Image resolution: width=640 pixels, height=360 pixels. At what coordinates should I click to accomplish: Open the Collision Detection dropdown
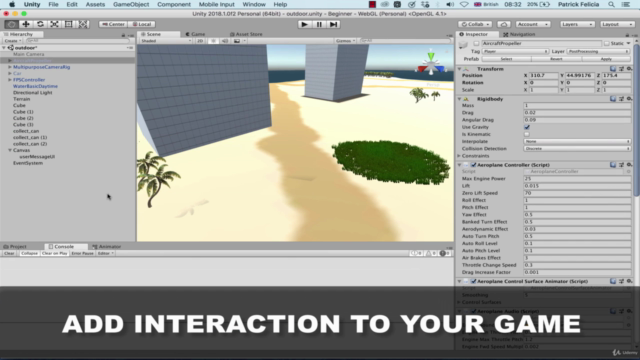(577, 149)
